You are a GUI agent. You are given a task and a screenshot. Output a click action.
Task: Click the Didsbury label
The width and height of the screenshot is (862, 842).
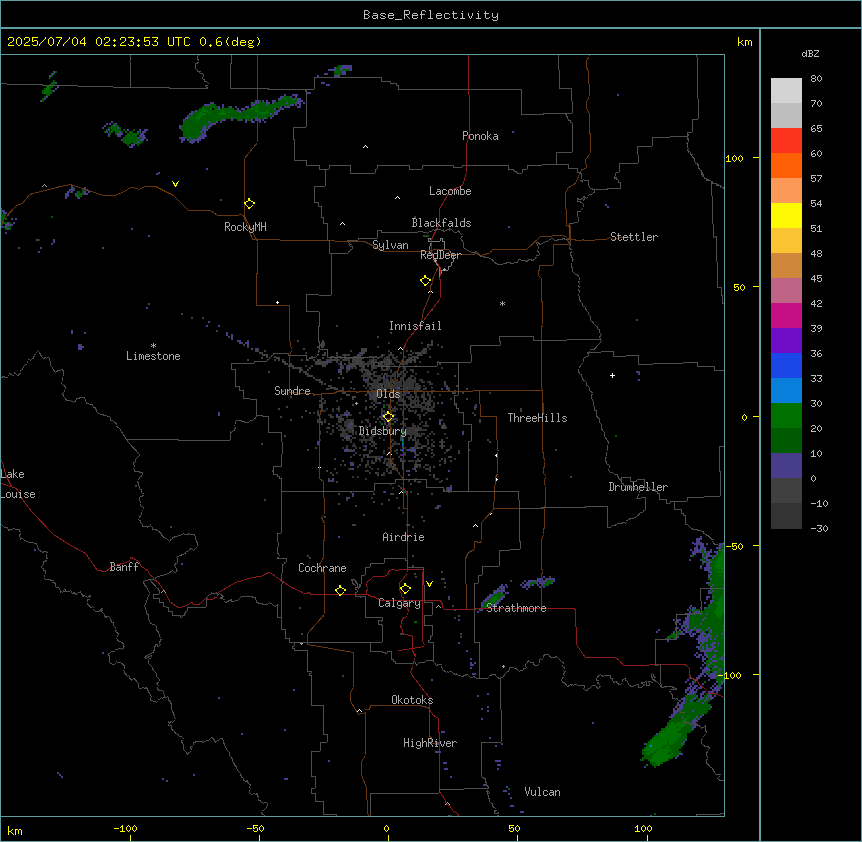[x=383, y=431]
